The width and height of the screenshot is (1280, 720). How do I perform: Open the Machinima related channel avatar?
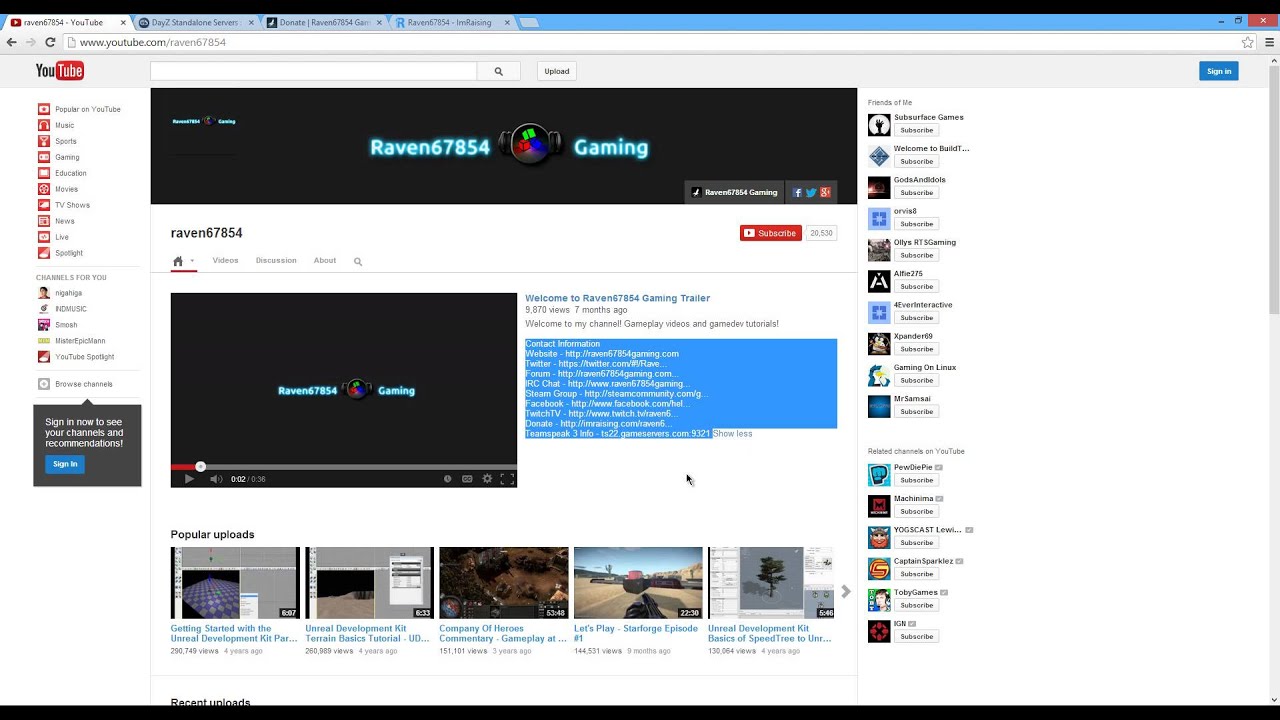[x=879, y=506]
